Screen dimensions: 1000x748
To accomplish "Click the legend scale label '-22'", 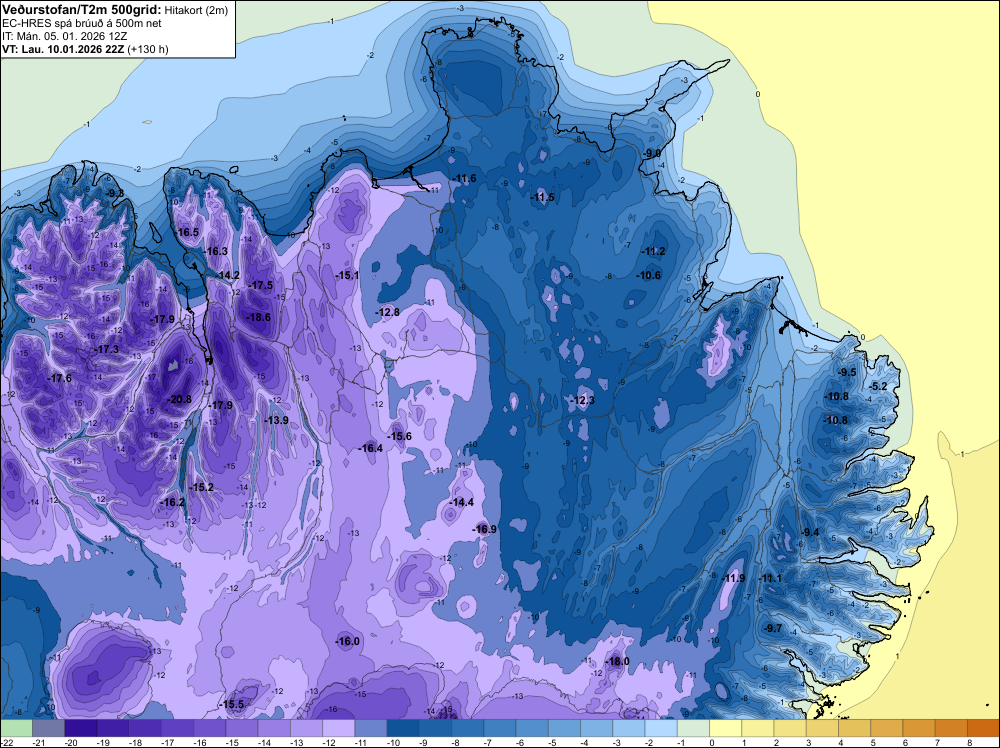I will [x=7, y=742].
